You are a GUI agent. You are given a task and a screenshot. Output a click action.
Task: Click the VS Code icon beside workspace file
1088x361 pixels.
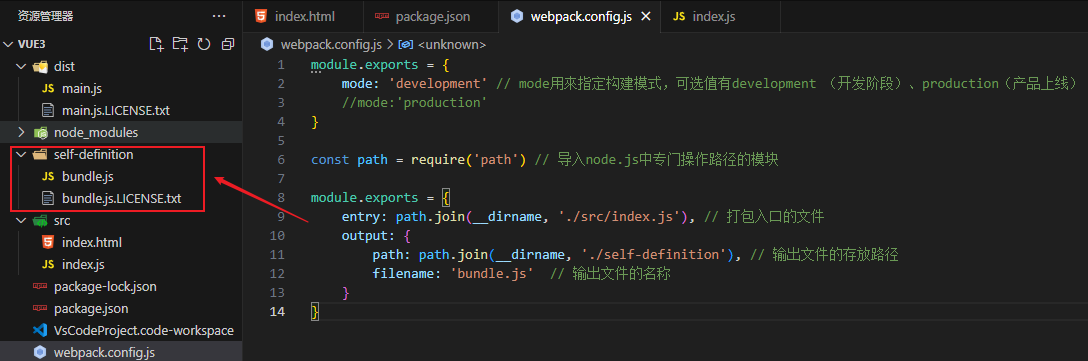[40, 330]
